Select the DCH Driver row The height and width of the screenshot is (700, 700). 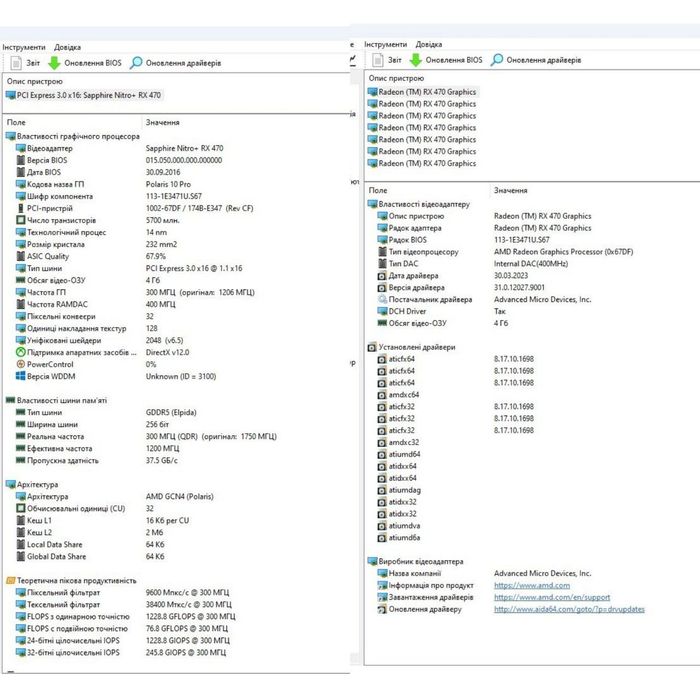tap(442, 312)
